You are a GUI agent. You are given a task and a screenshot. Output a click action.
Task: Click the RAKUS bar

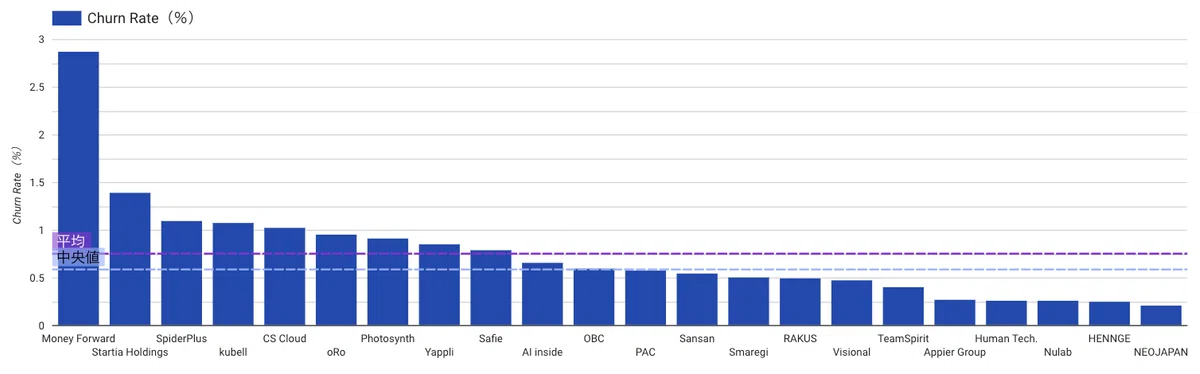click(x=800, y=302)
